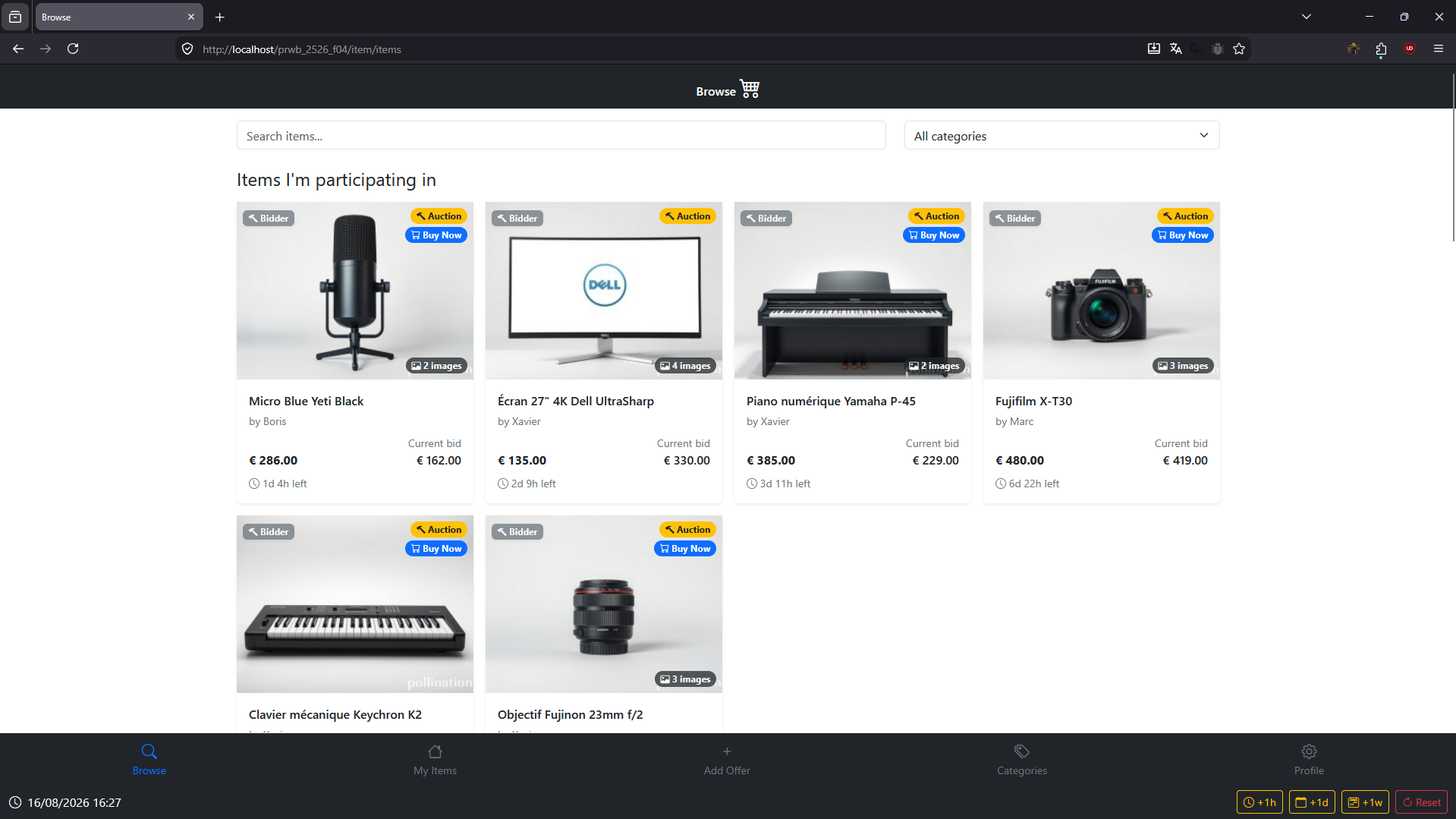Viewport: 1456px width, 819px height.
Task: Click the Auction badge on Dell UltraSharp
Action: point(687,216)
